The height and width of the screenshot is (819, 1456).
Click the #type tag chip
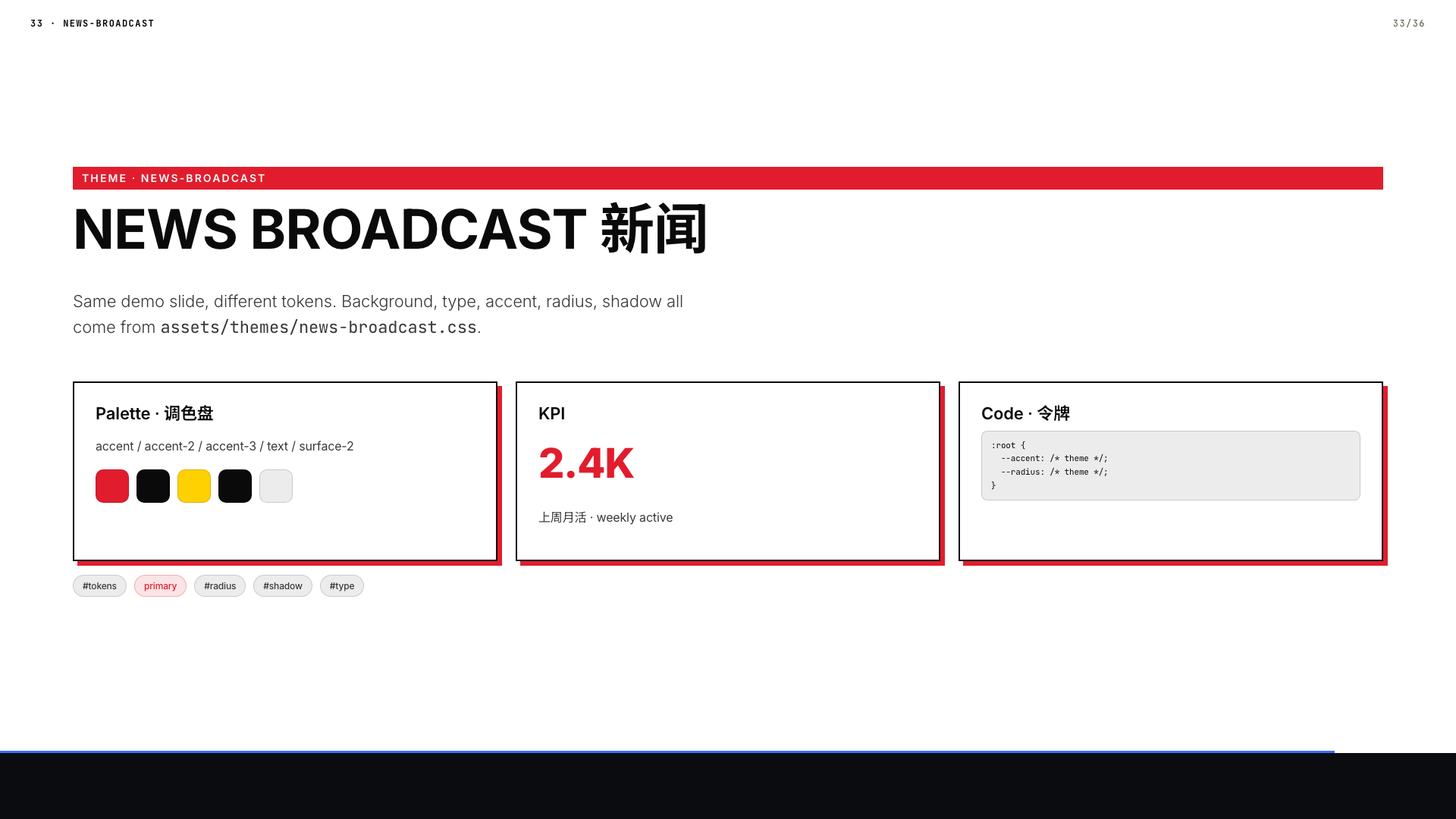pyautogui.click(x=341, y=586)
